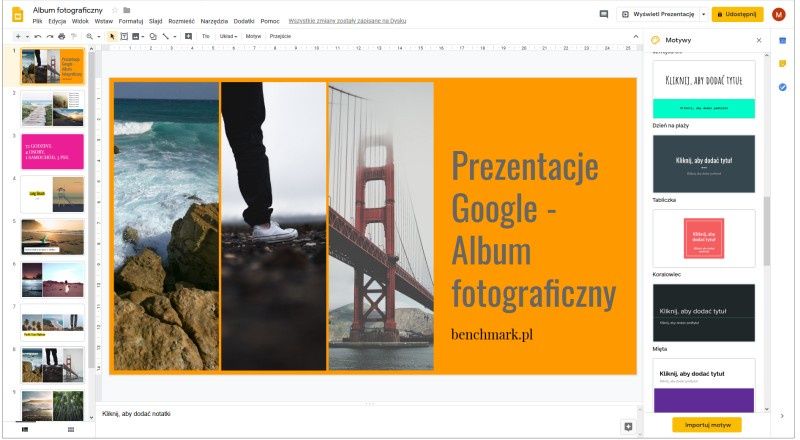The width and height of the screenshot is (800, 440).
Task: Click the Przejście transition button
Action: point(280,36)
